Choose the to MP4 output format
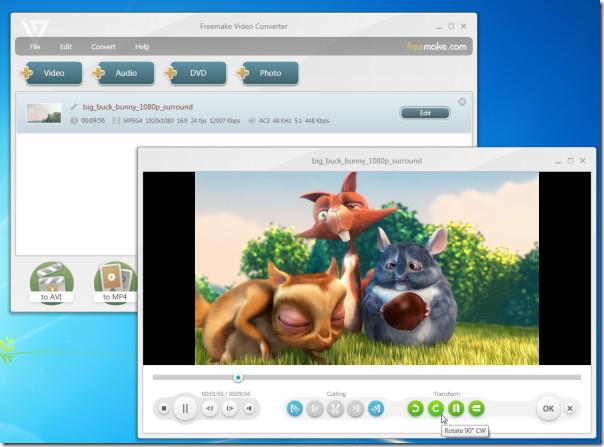 click(x=115, y=283)
